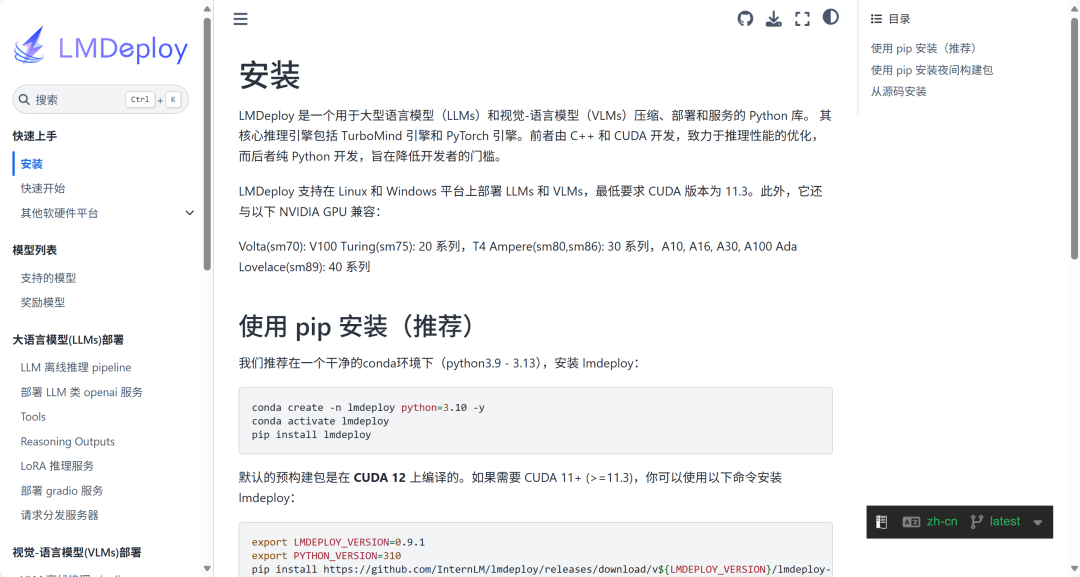
Task: Click 大语言模型(LLMs)部署 section caption
Action: click(x=68, y=339)
